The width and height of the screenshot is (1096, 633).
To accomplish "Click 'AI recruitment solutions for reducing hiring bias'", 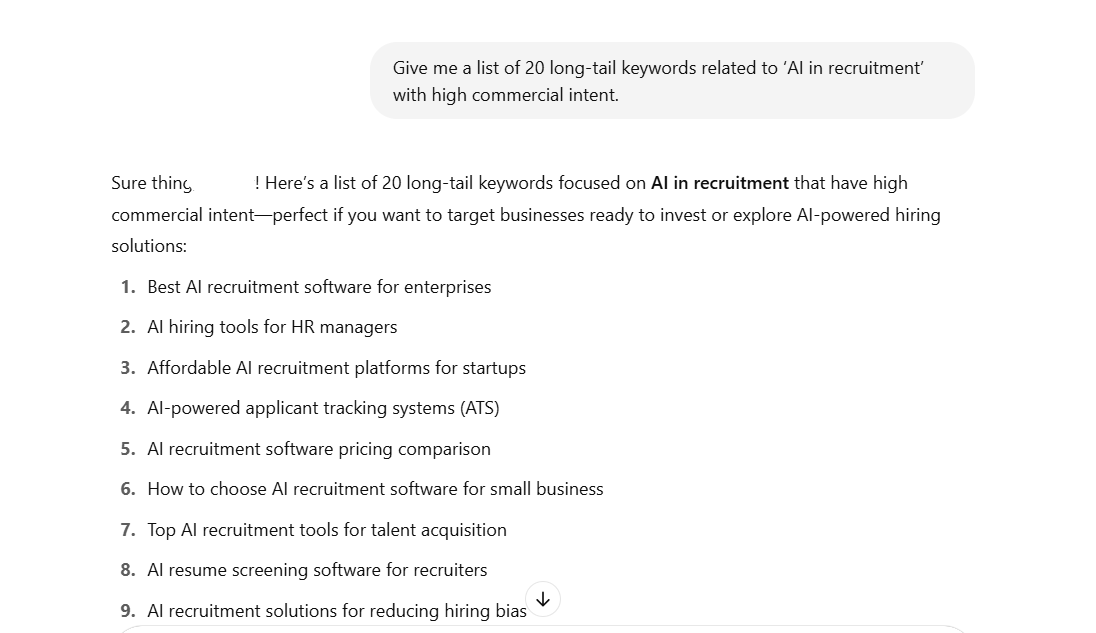I will tap(336, 611).
